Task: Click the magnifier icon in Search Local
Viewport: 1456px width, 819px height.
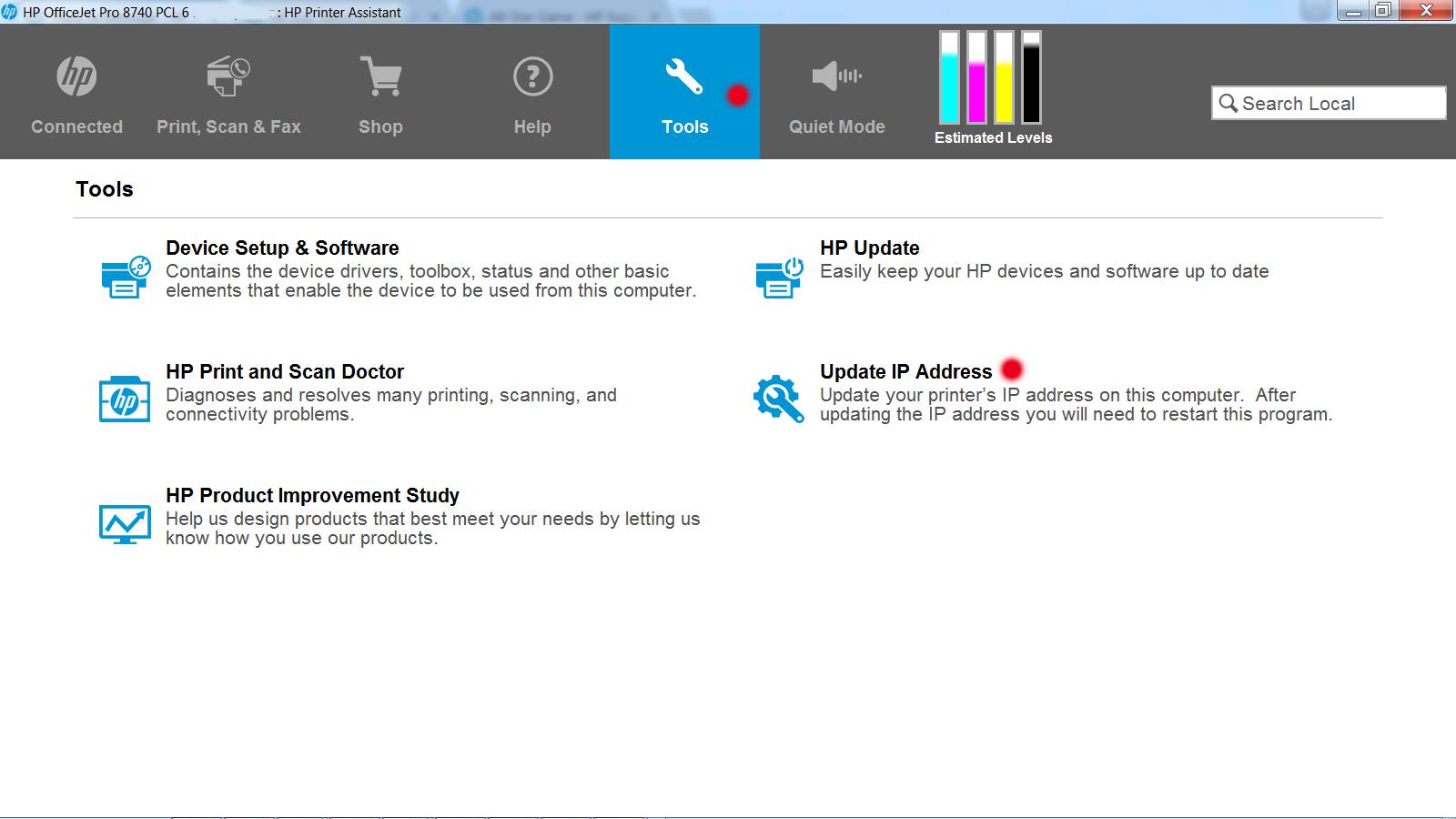Action: click(x=1228, y=103)
